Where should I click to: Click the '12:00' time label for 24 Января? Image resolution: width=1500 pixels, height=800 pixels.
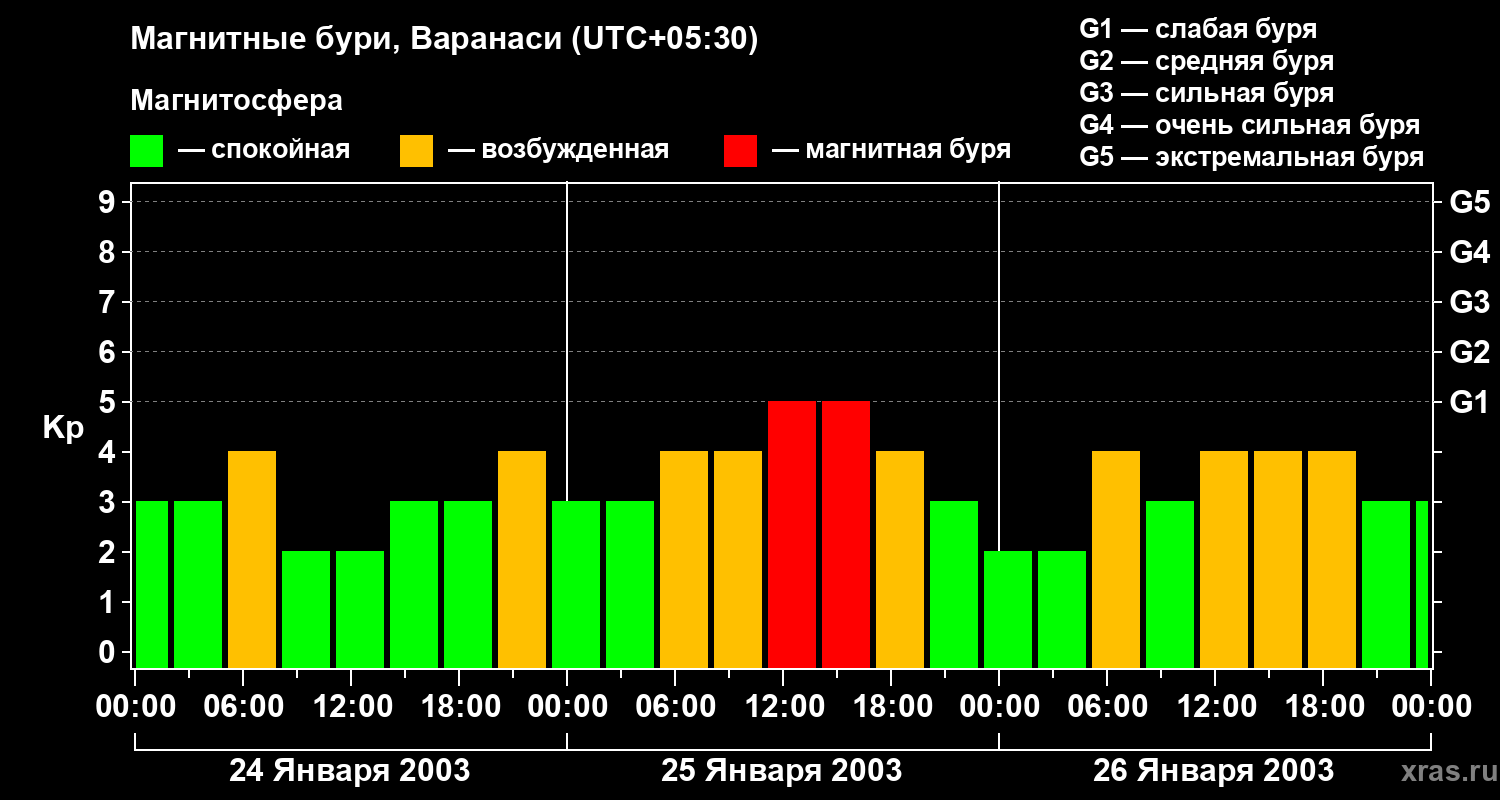351,707
